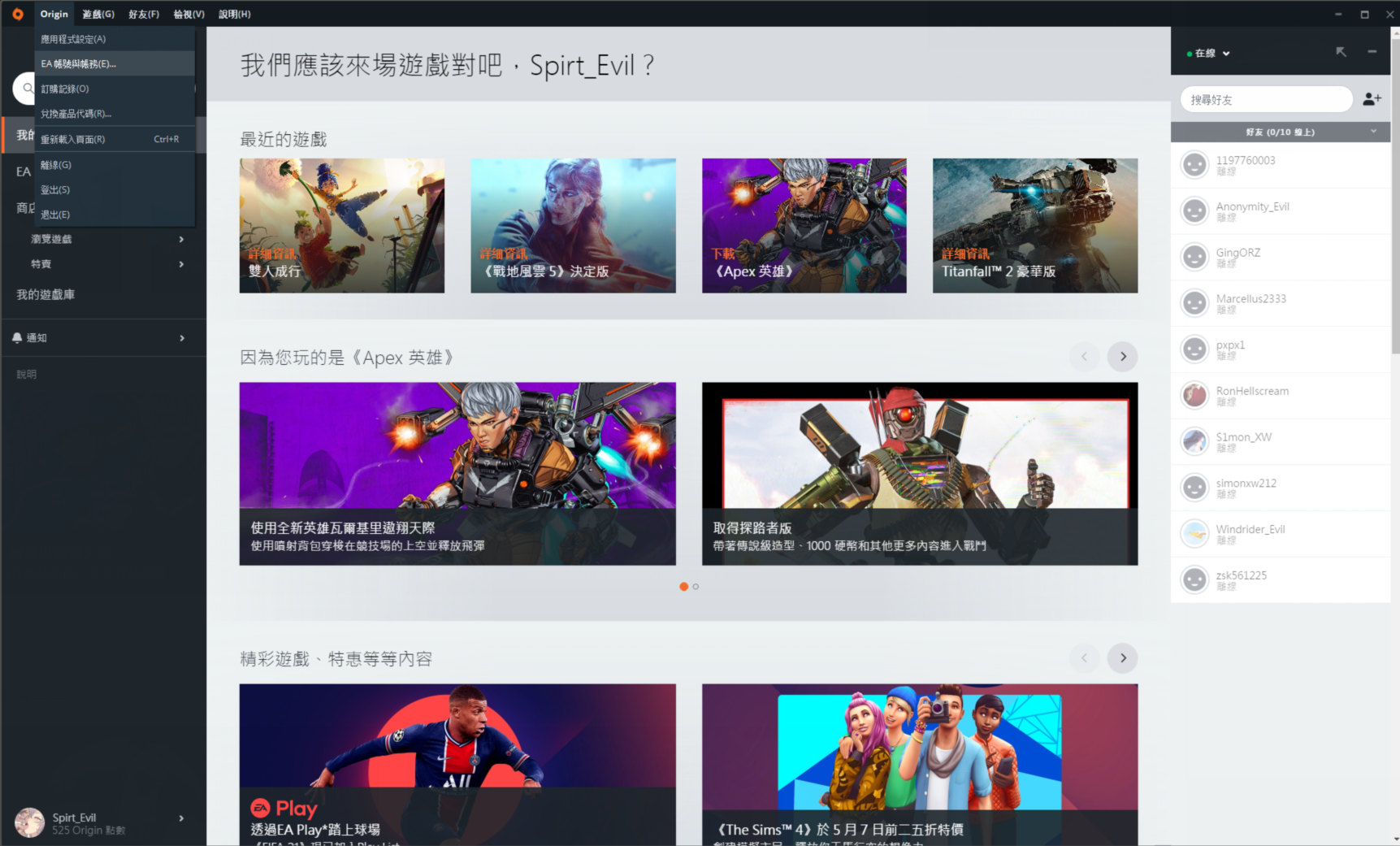1400x846 pixels.
Task: Open the EA Play football promo card
Action: pos(457,764)
